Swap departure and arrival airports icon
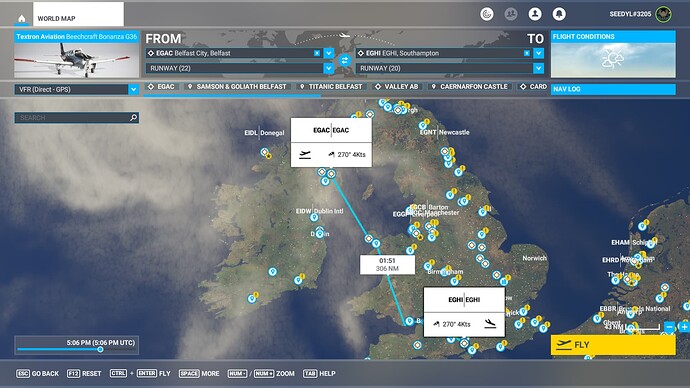The height and width of the screenshot is (388, 690). click(x=345, y=60)
